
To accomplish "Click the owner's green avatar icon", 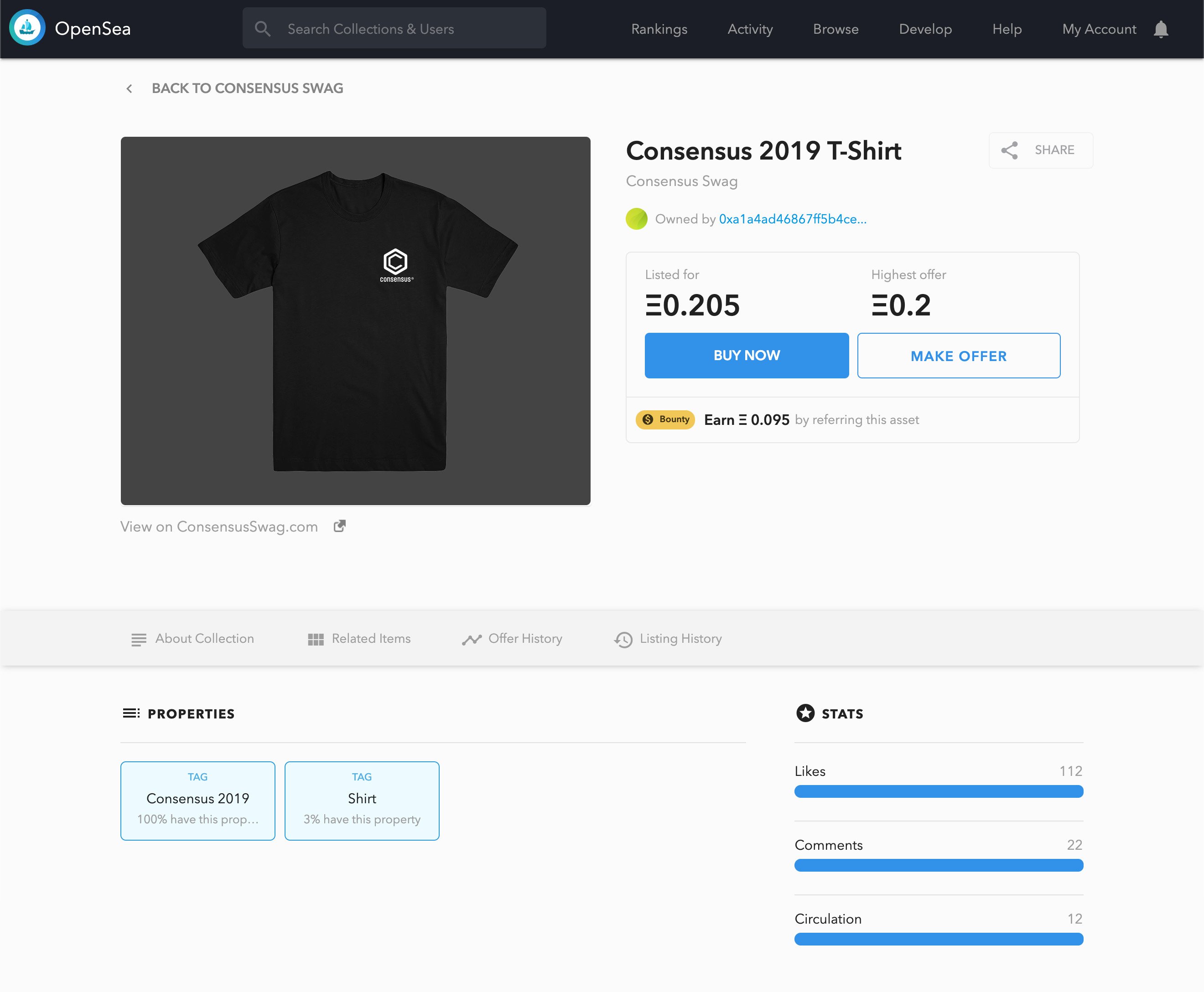I will [x=636, y=219].
